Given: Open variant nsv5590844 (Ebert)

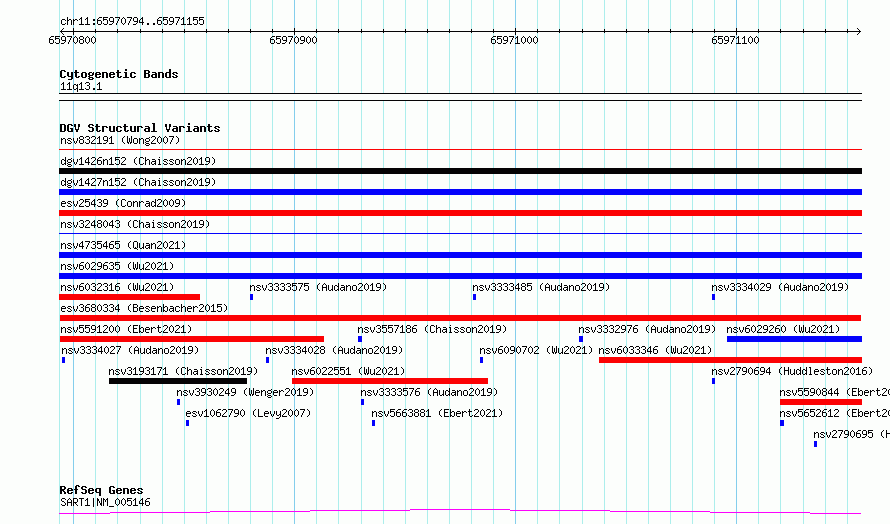Looking at the screenshot, I should 834,392.
